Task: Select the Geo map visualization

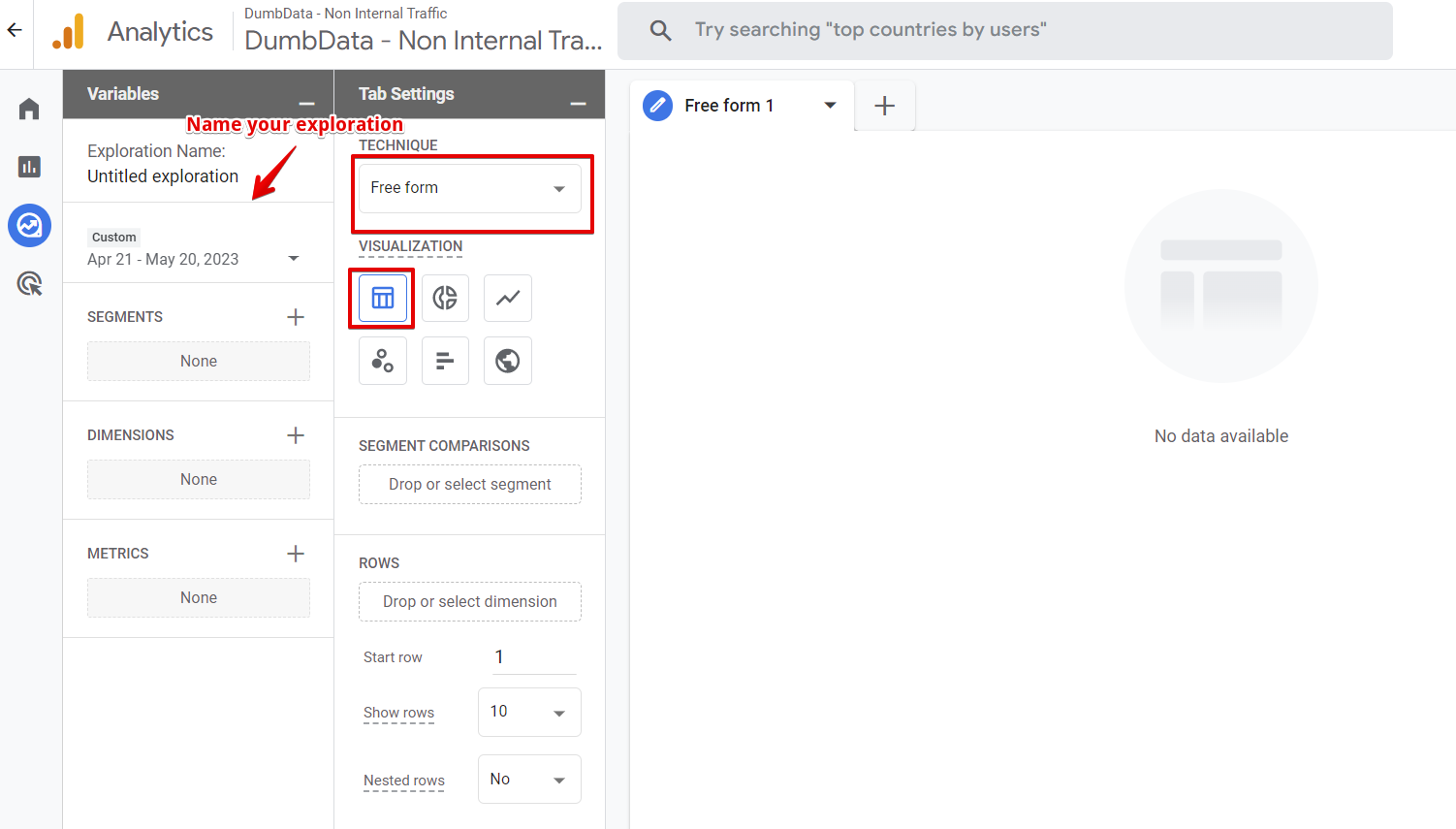Action: 508,361
